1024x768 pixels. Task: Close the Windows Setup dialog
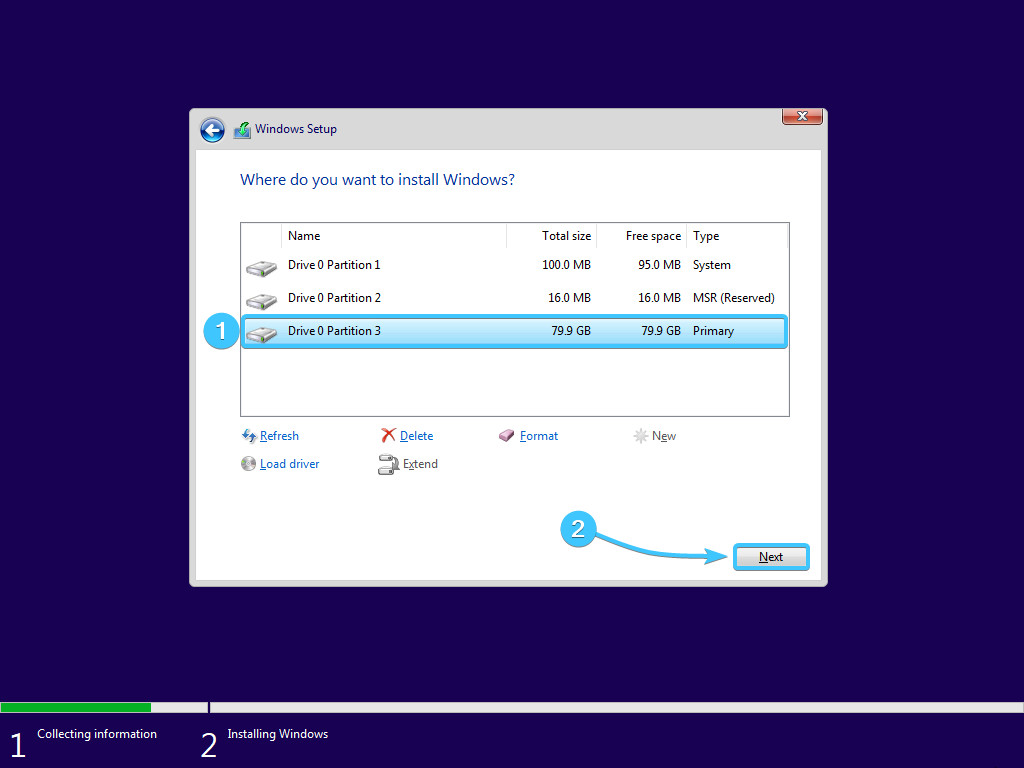802,116
